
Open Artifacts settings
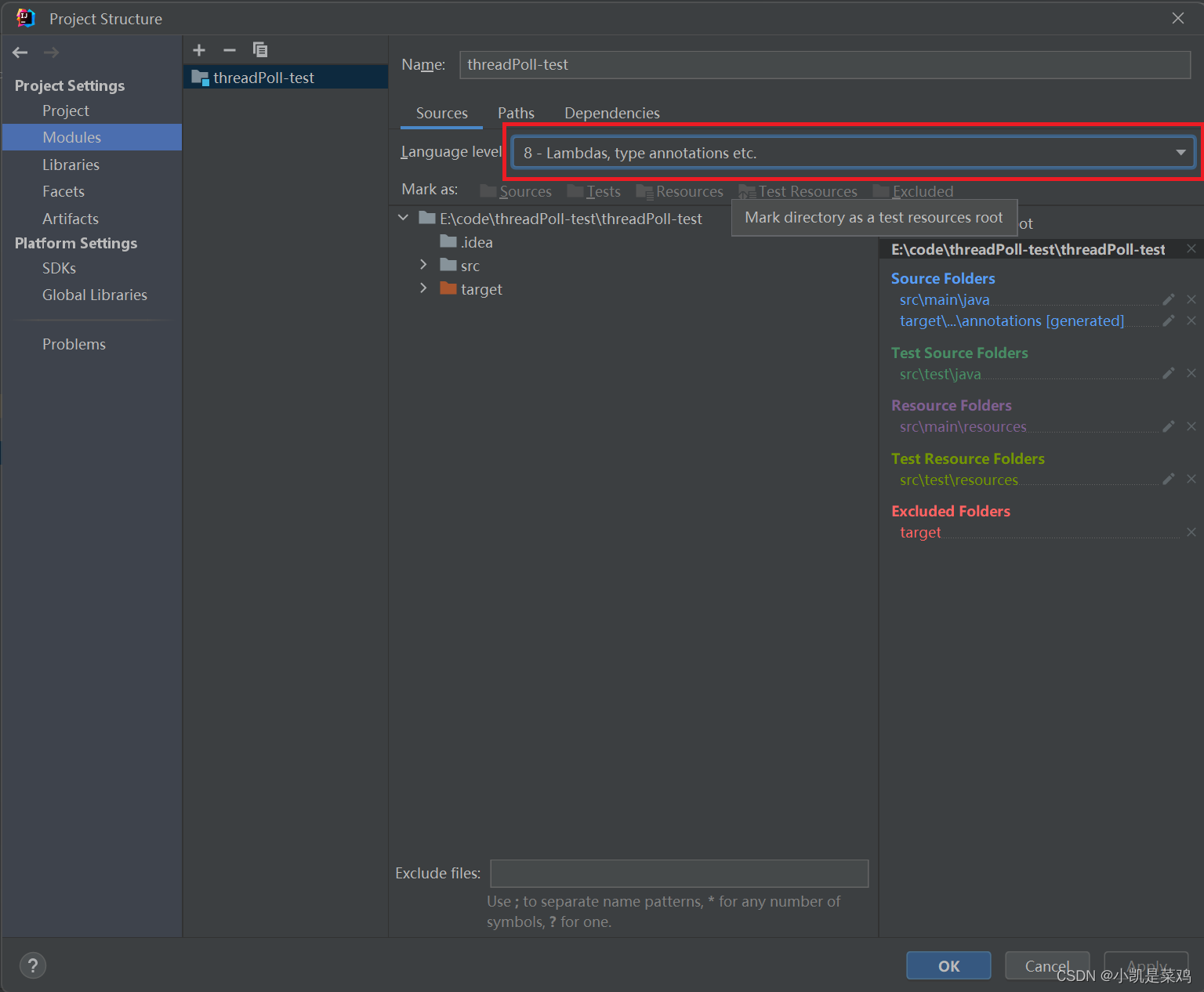click(x=71, y=219)
